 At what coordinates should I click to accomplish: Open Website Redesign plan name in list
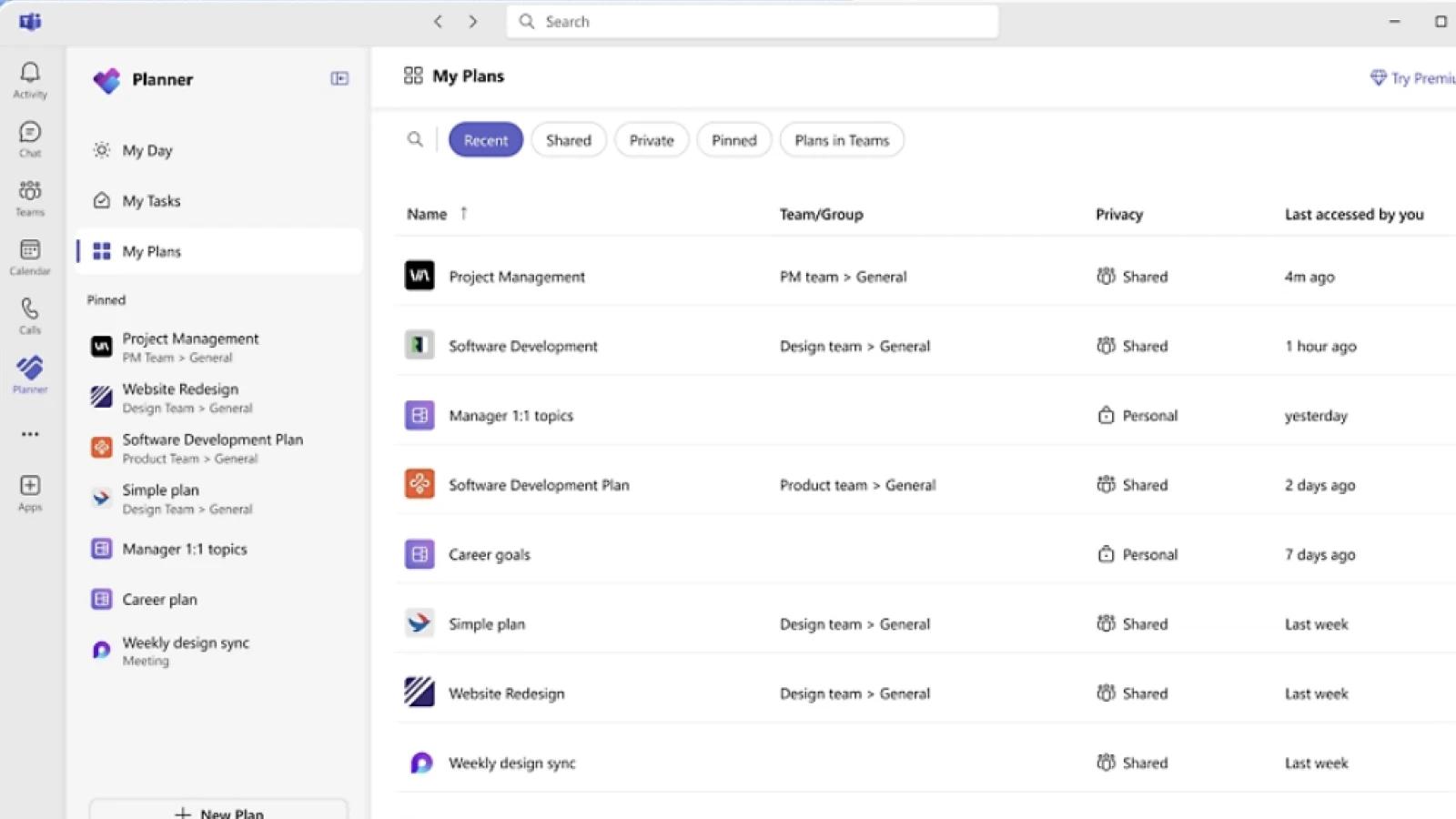tap(507, 693)
